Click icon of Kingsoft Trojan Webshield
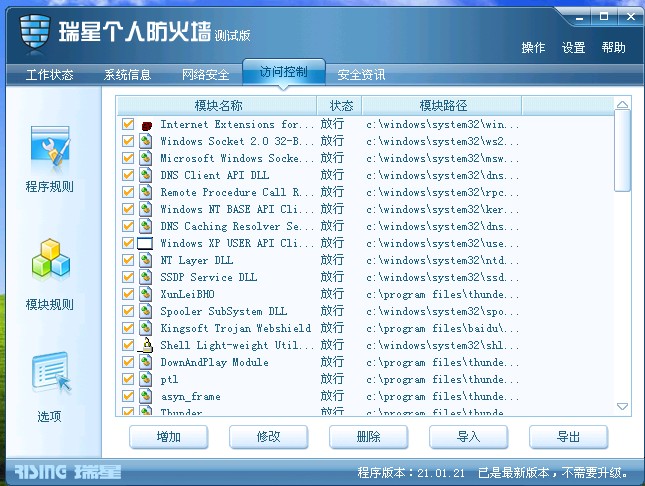 pyautogui.click(x=145, y=328)
